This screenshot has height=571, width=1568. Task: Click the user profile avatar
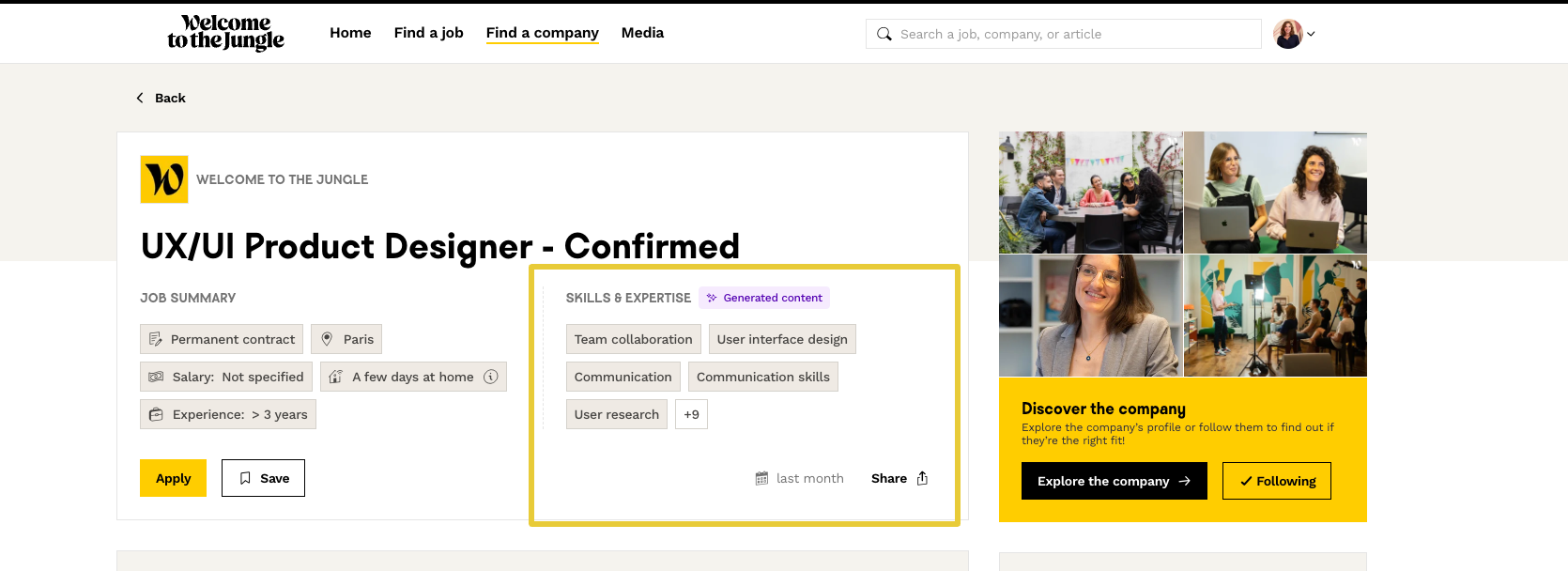click(1287, 34)
